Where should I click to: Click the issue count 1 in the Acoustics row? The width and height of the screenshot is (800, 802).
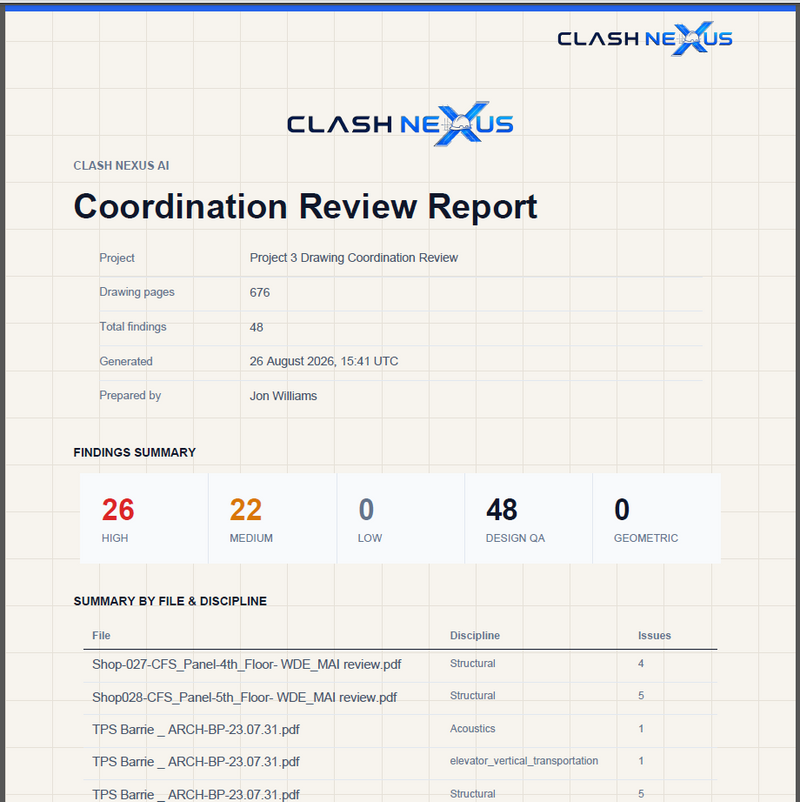(x=641, y=728)
